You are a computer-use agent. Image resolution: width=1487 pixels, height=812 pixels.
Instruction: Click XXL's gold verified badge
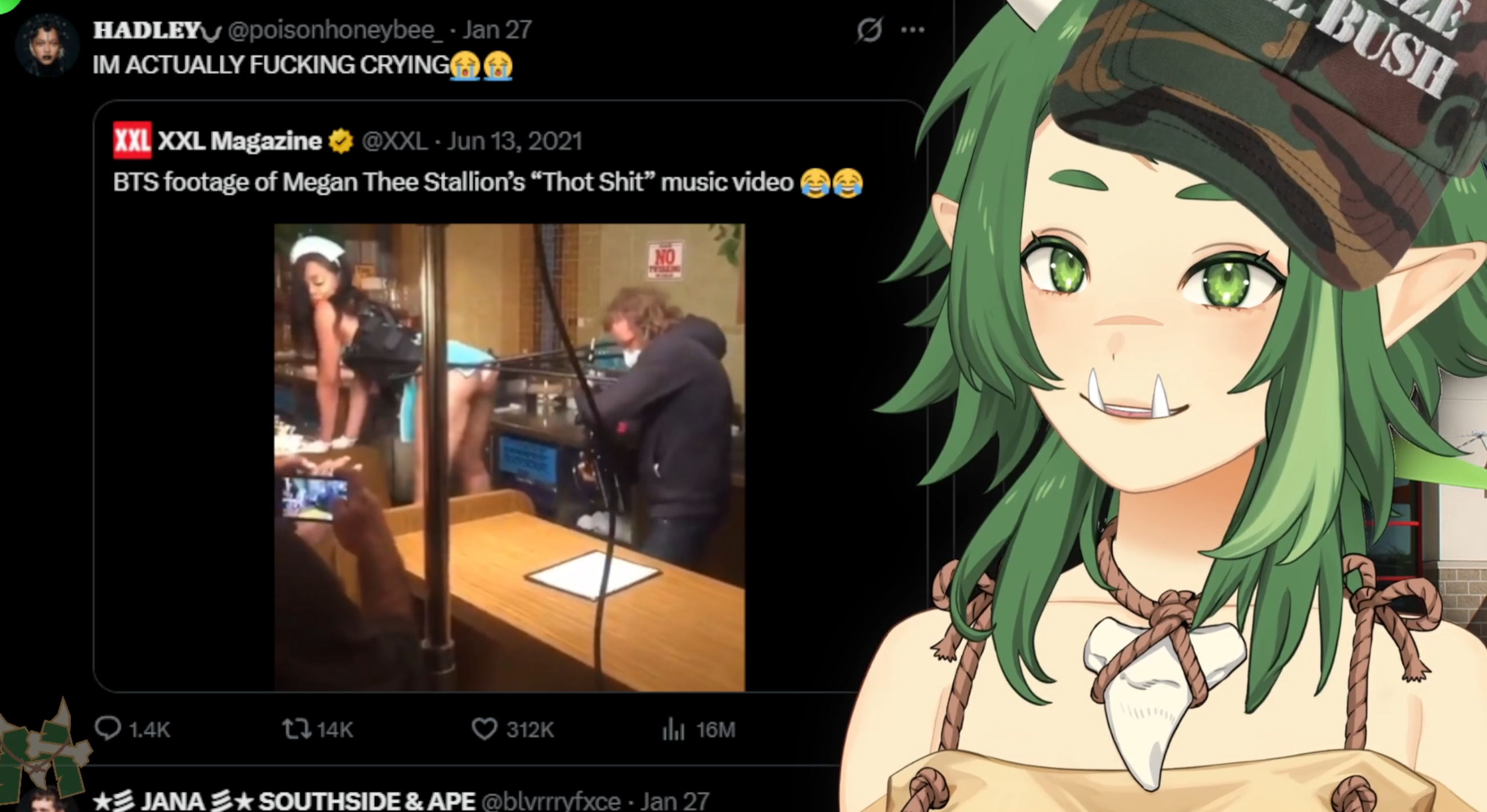[340, 142]
